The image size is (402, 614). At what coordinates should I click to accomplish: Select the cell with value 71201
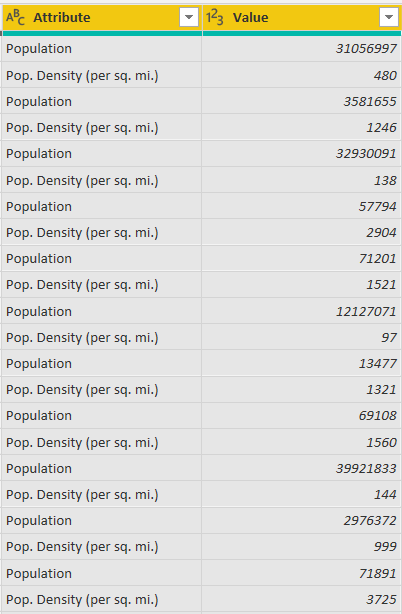[302, 259]
